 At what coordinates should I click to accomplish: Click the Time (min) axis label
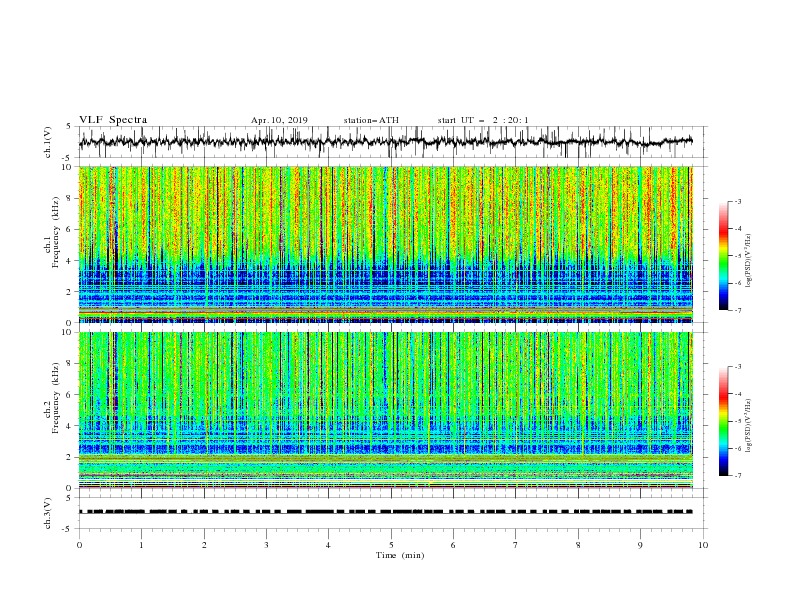[x=400, y=555]
